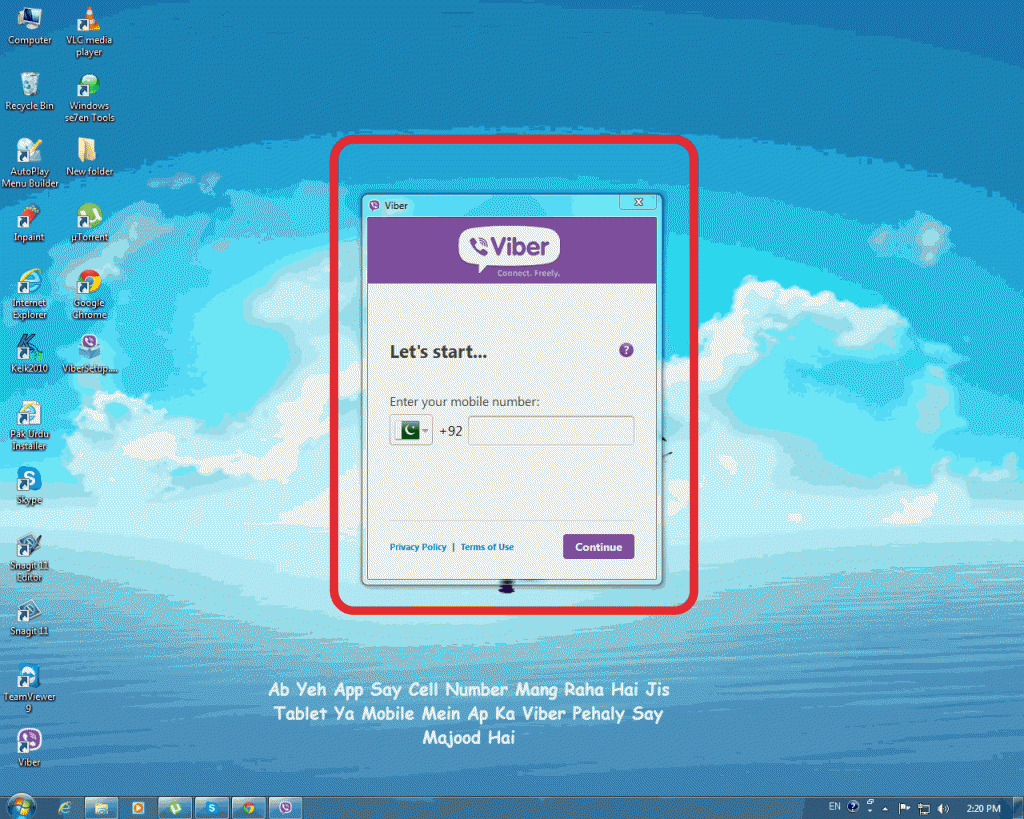The height and width of the screenshot is (819, 1024).
Task: Select the Viber desktop shortcut
Action: coord(29,747)
